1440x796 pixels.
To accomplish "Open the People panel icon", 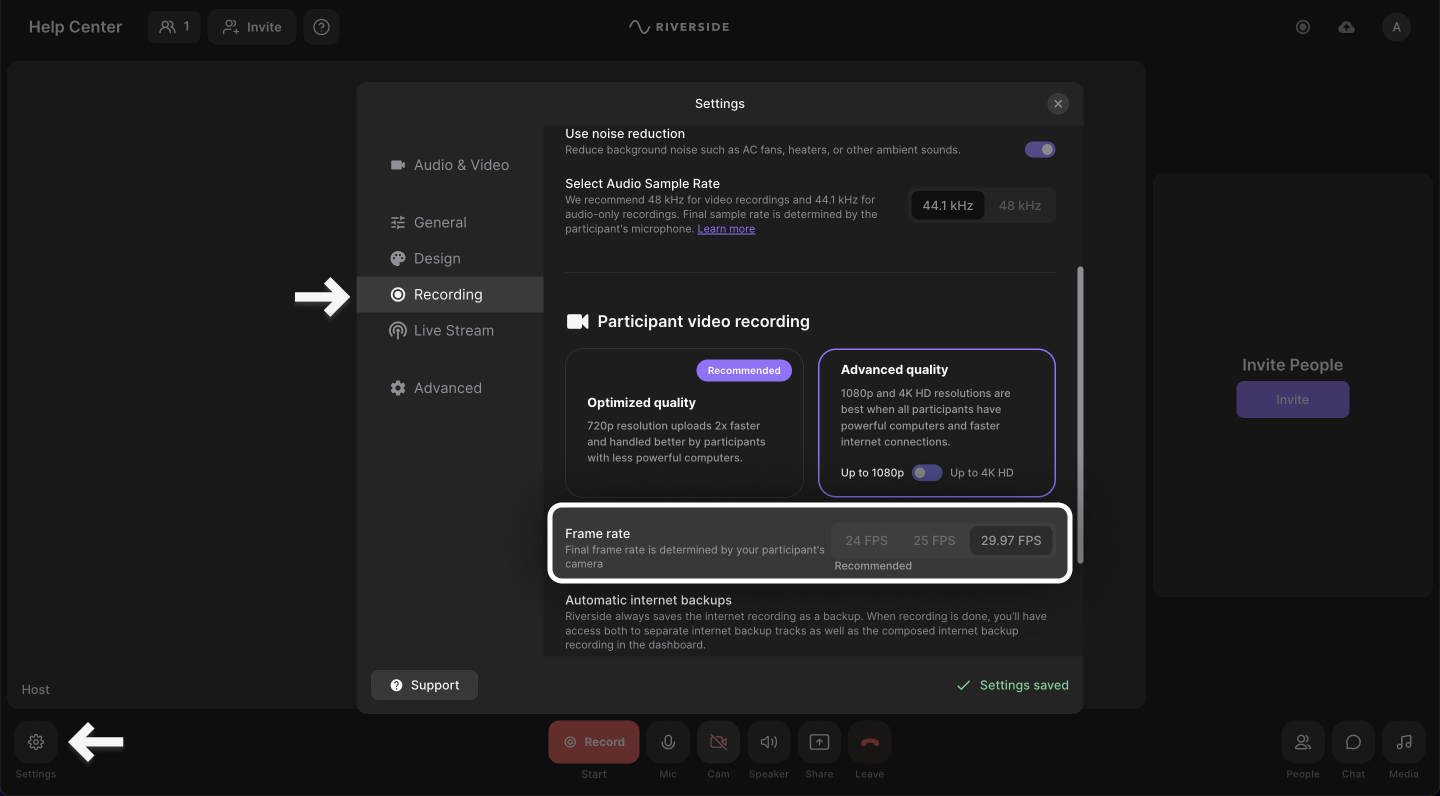I will (1303, 742).
